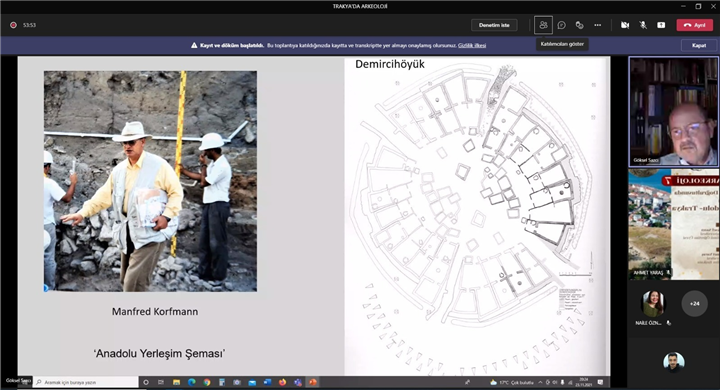Click the 'Manfred Korfmann' caption text
Image resolution: width=720 pixels, height=390 pixels.
[155, 311]
